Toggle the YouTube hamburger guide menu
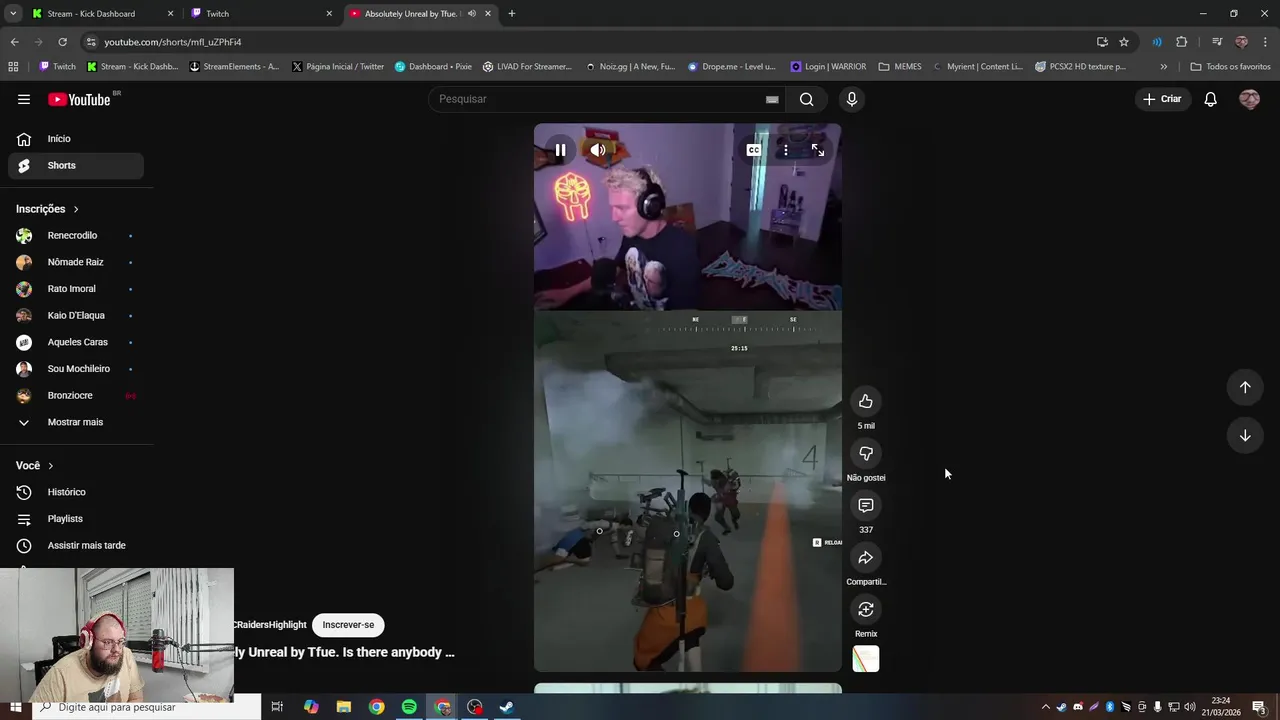Viewport: 1280px width, 720px height. (x=24, y=99)
